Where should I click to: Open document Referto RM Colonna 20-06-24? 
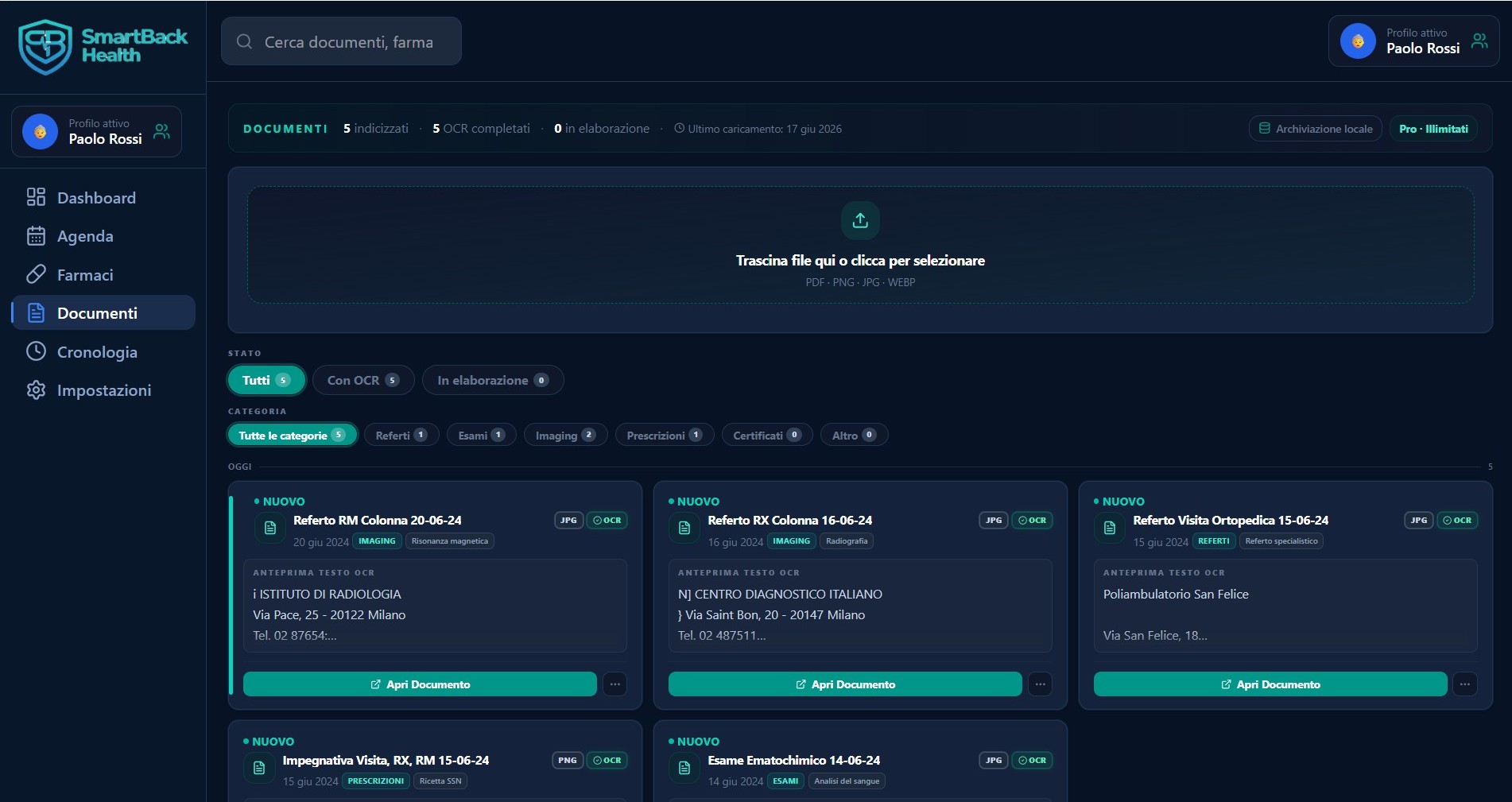pyautogui.click(x=420, y=684)
